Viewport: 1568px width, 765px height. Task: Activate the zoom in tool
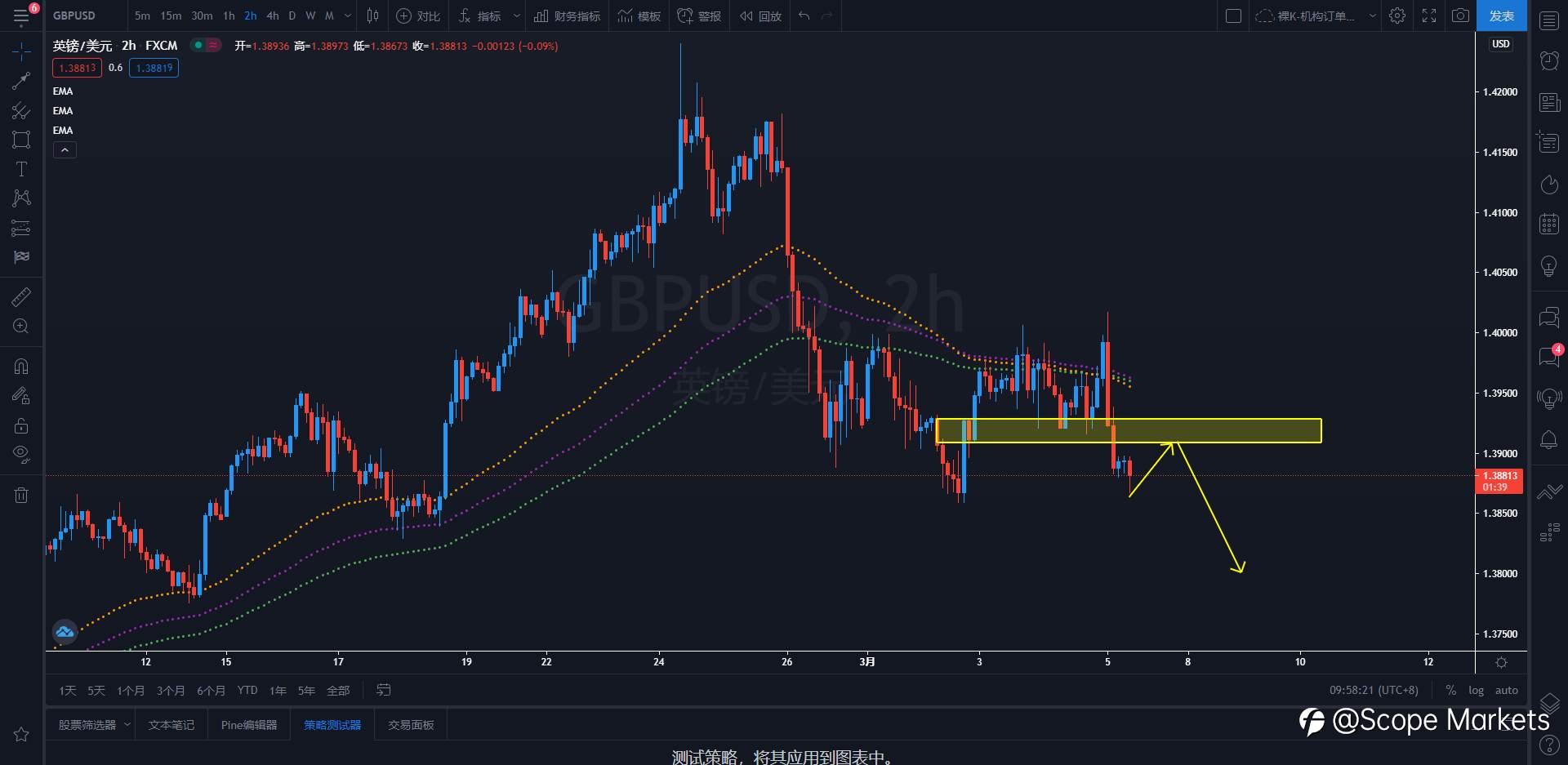(21, 327)
